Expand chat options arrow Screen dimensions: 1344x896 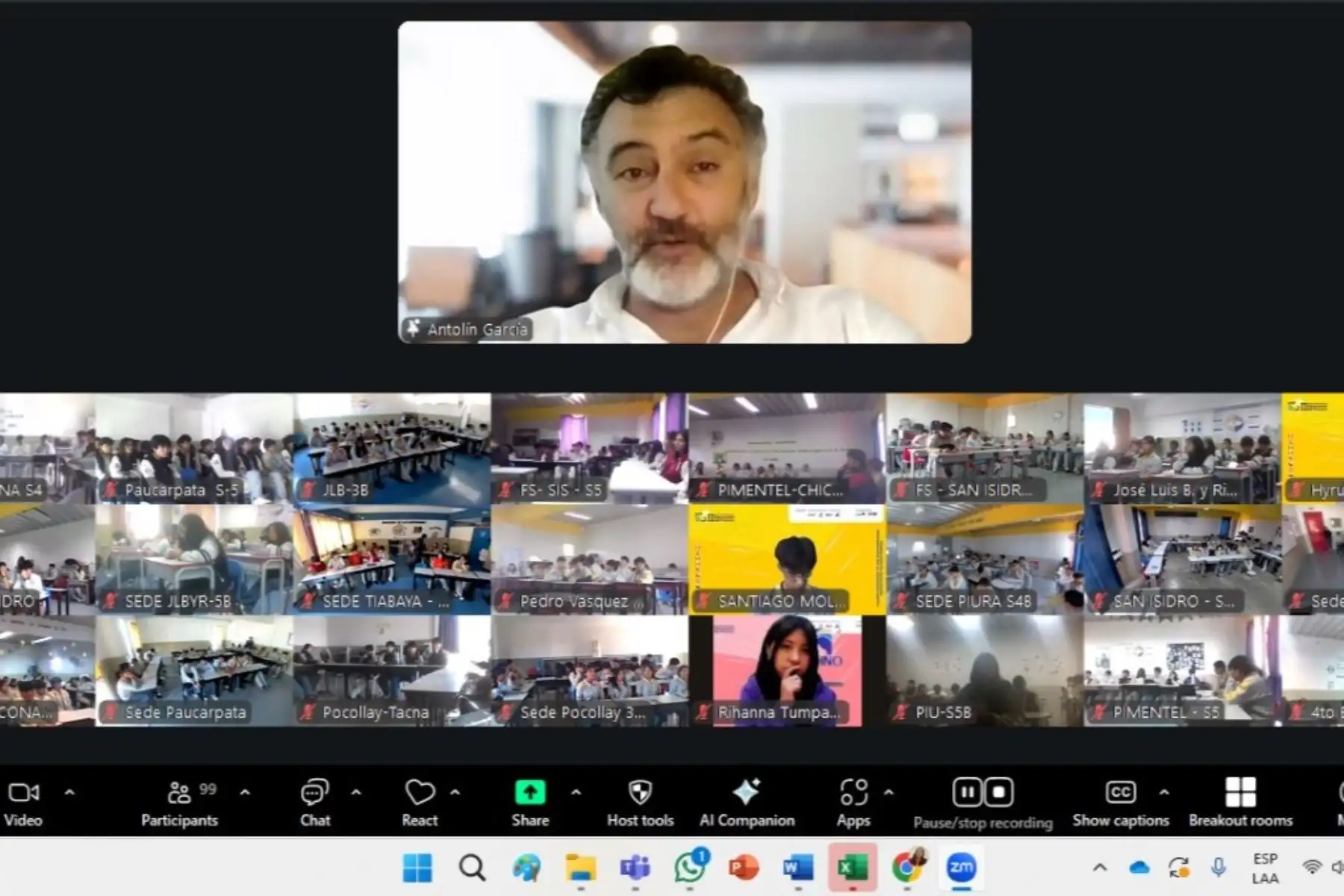356,792
